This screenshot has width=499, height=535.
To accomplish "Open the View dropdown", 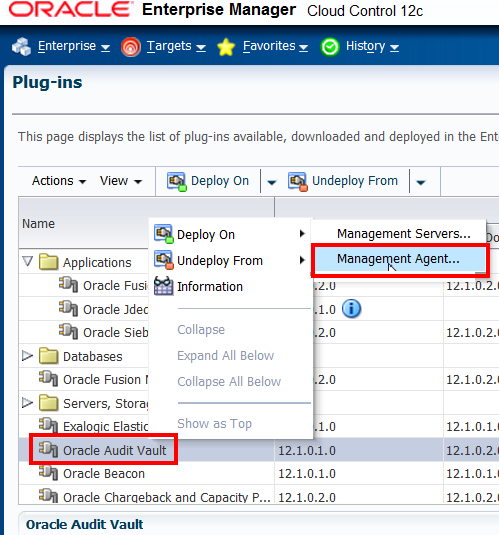I will tap(121, 181).
